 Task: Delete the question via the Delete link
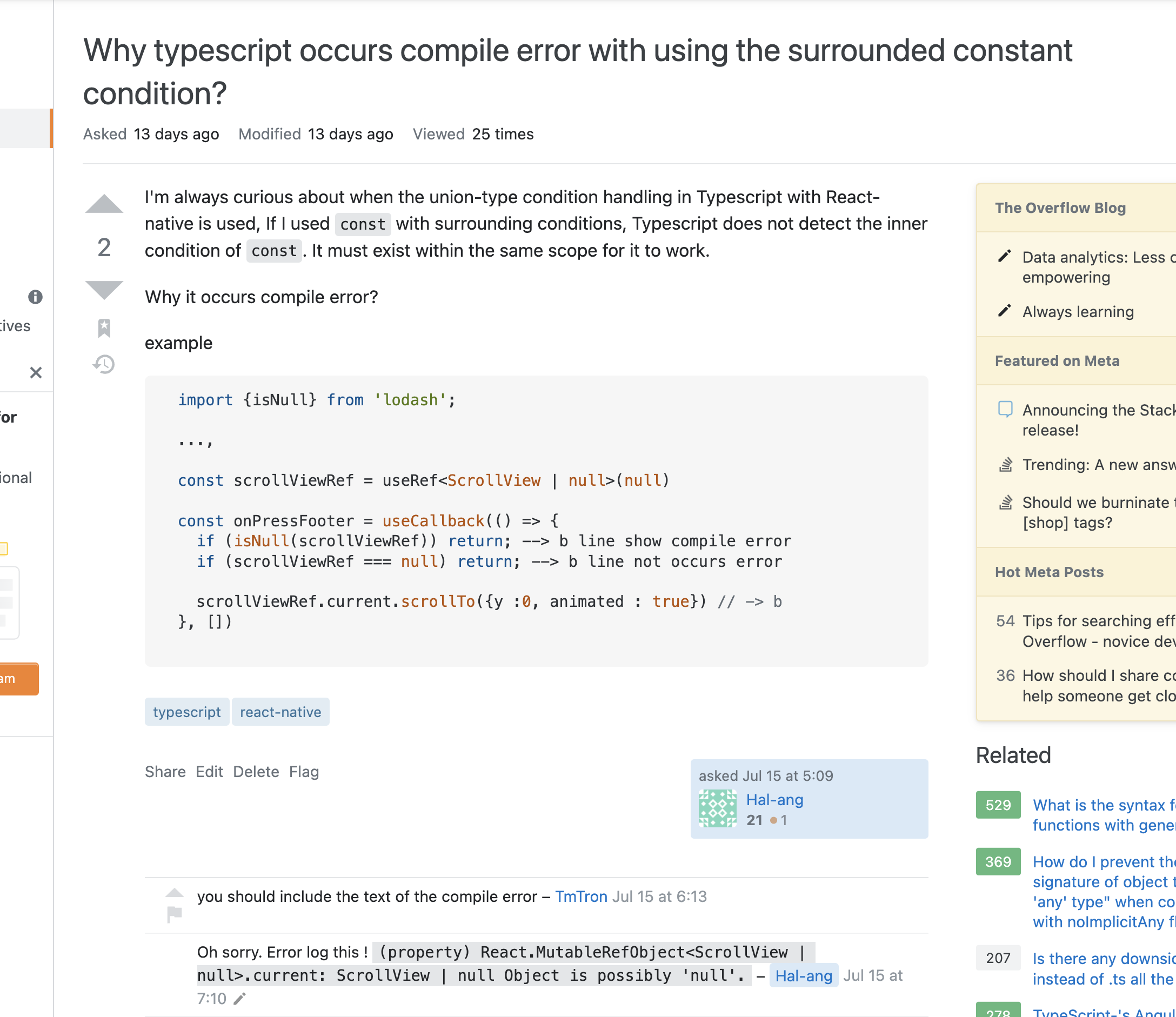(x=256, y=772)
